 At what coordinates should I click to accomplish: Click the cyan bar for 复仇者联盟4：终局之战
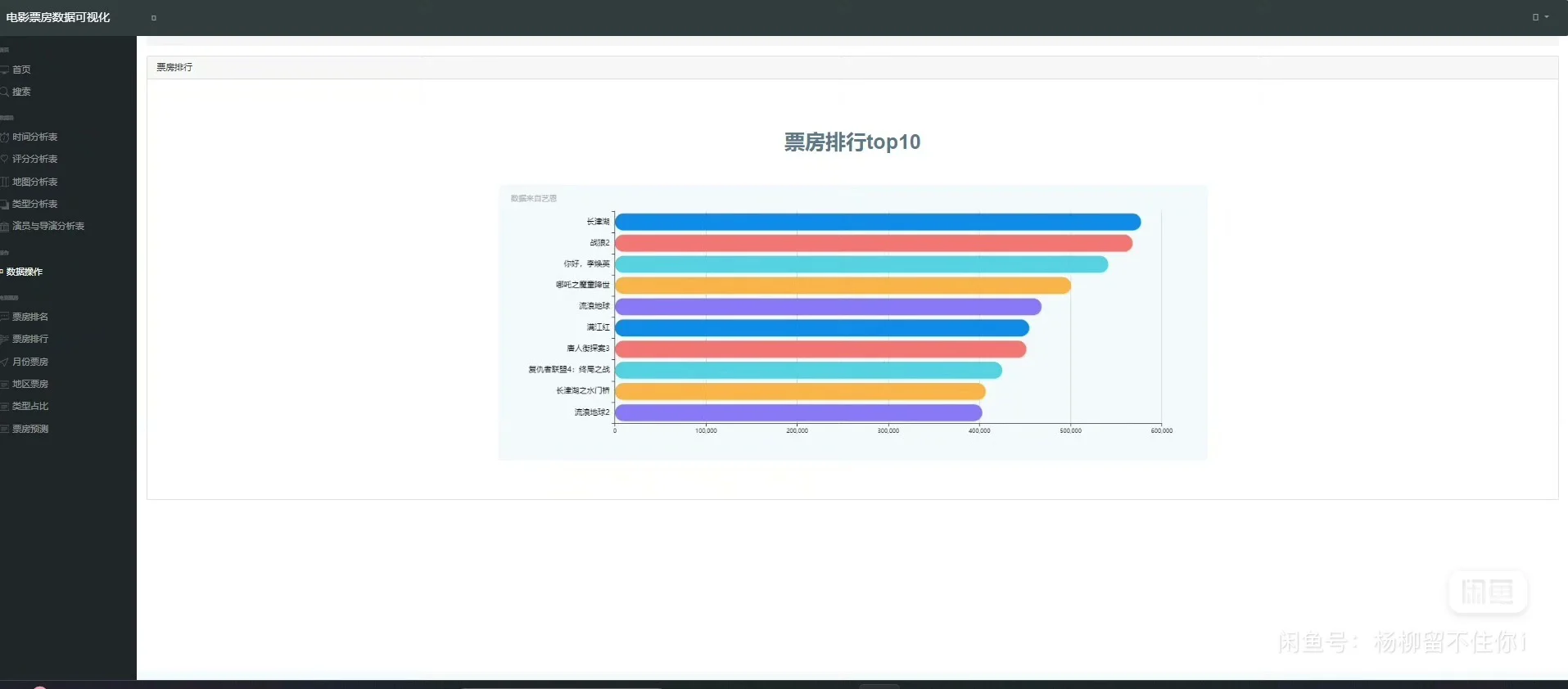tap(808, 371)
